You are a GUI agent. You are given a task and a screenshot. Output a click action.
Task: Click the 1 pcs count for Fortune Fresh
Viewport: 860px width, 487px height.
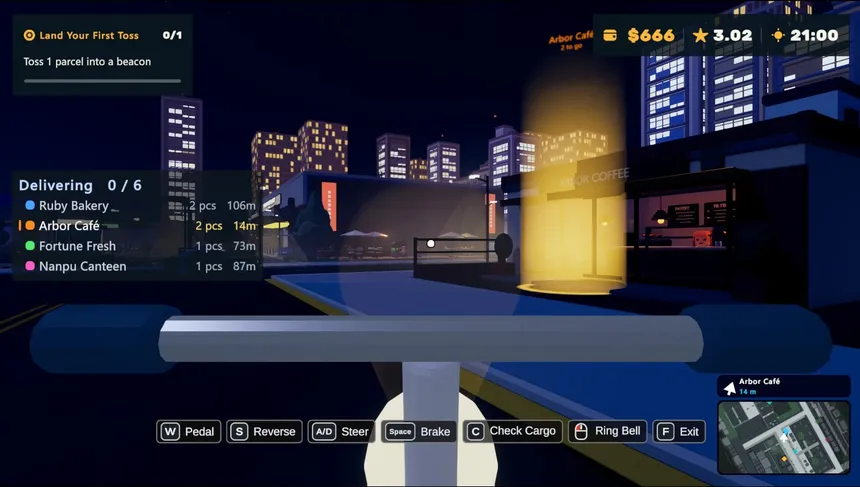pyautogui.click(x=209, y=246)
